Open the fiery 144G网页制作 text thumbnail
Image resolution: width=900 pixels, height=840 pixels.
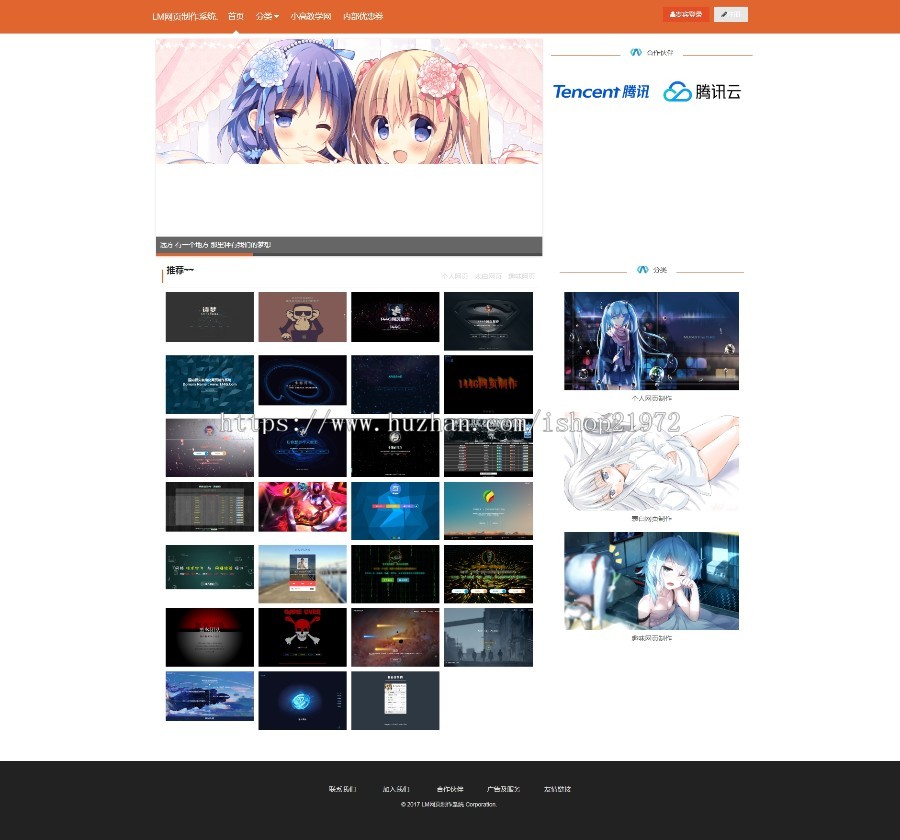(x=488, y=384)
